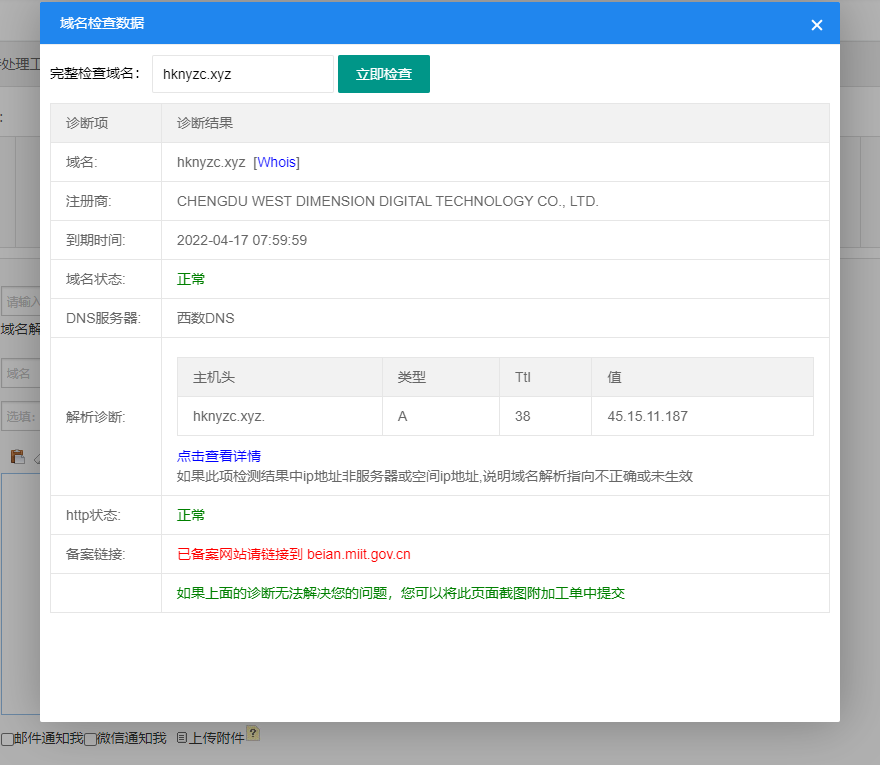Image resolution: width=880 pixels, height=765 pixels.
Task: Enable the 微信通知我 checkbox
Action: pos(90,739)
